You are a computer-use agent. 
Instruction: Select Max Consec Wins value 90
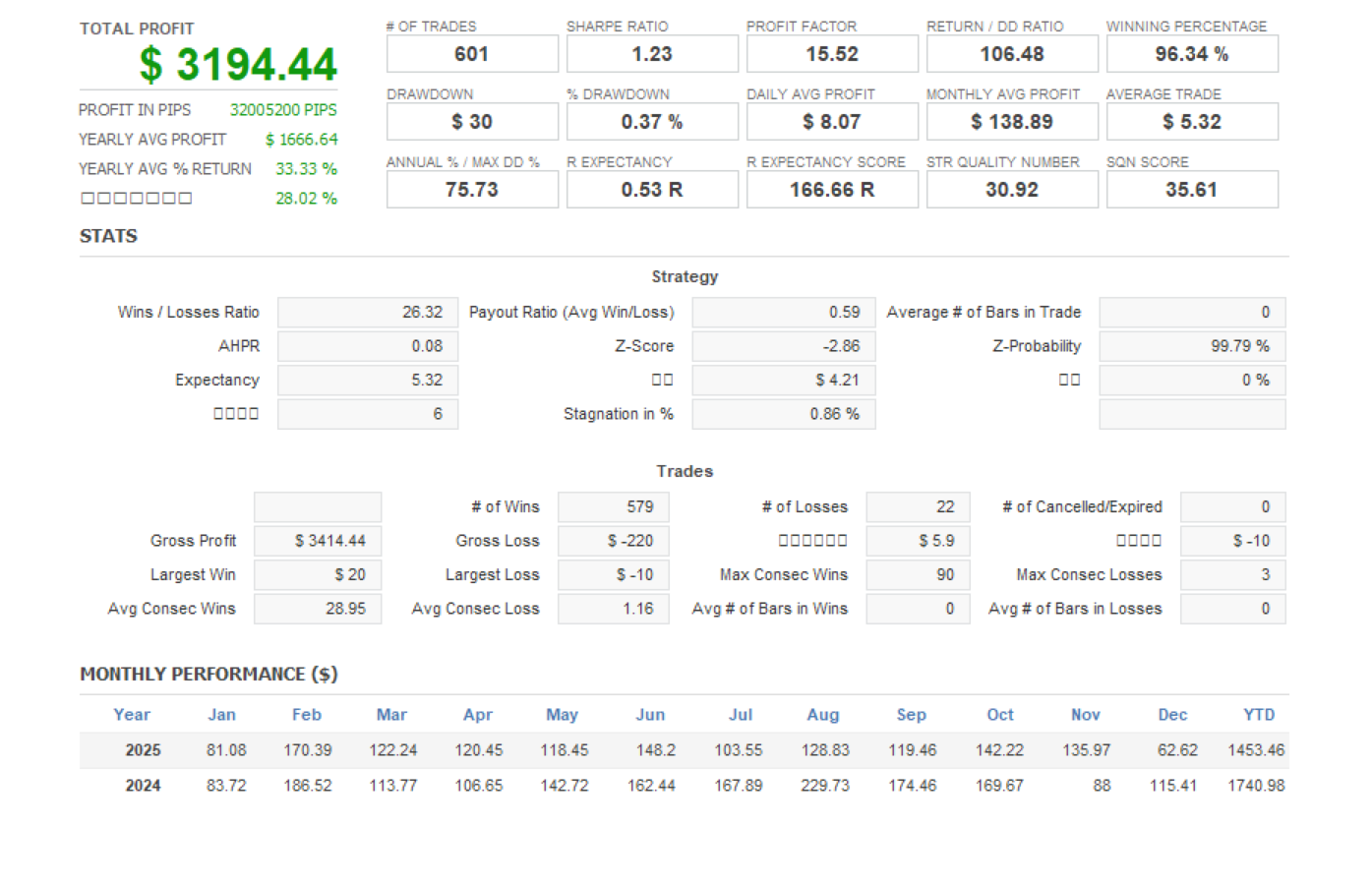[x=919, y=575]
